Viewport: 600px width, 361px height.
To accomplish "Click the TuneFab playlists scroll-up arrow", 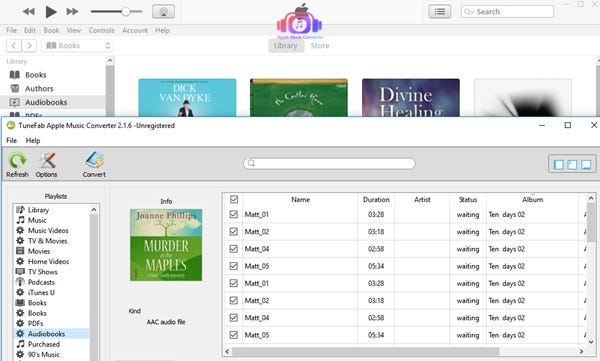I will [94, 209].
